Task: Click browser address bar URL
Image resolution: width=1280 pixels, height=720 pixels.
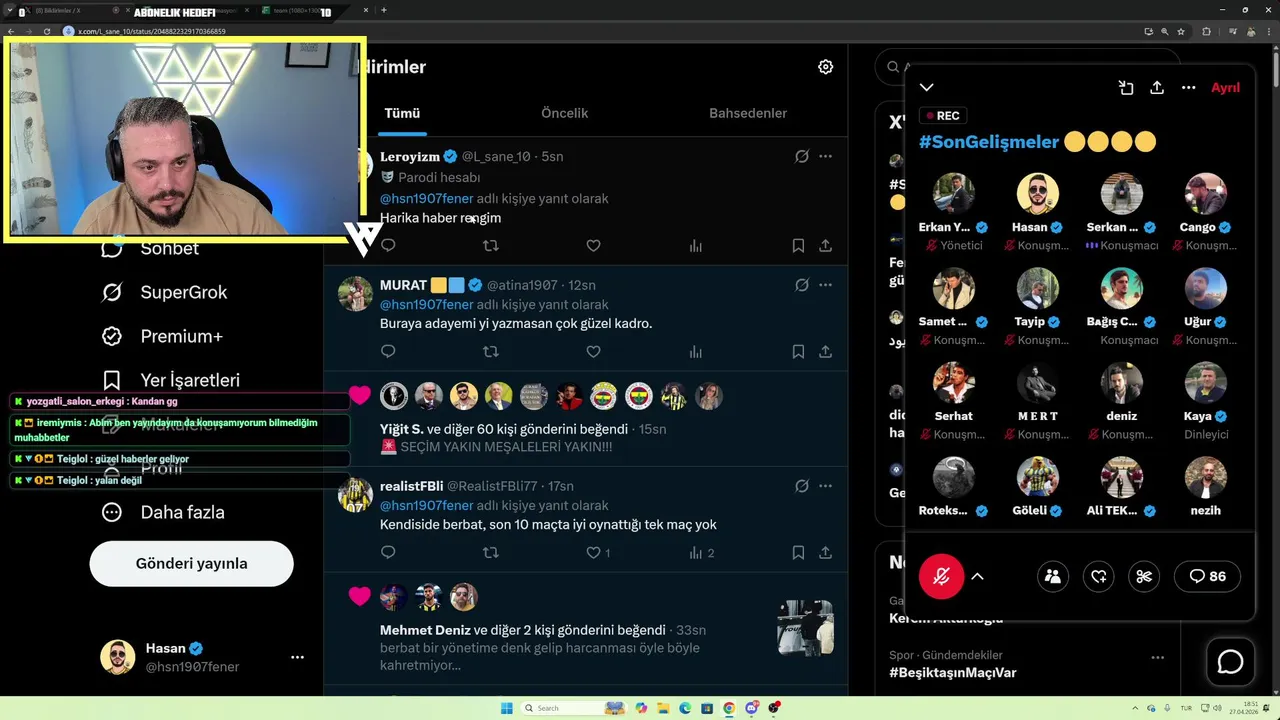Action: [152, 31]
